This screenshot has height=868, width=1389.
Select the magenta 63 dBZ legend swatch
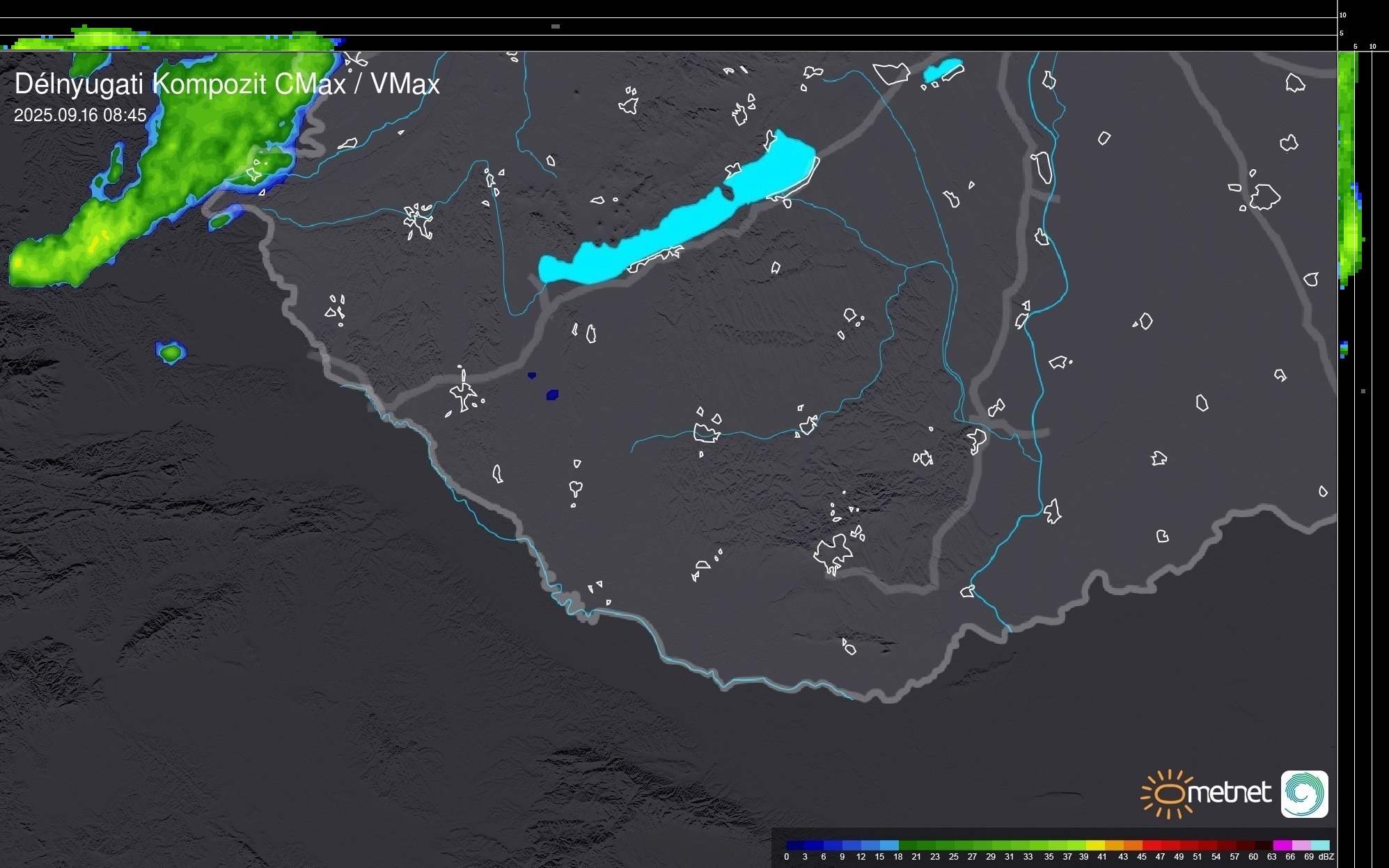(x=1282, y=846)
